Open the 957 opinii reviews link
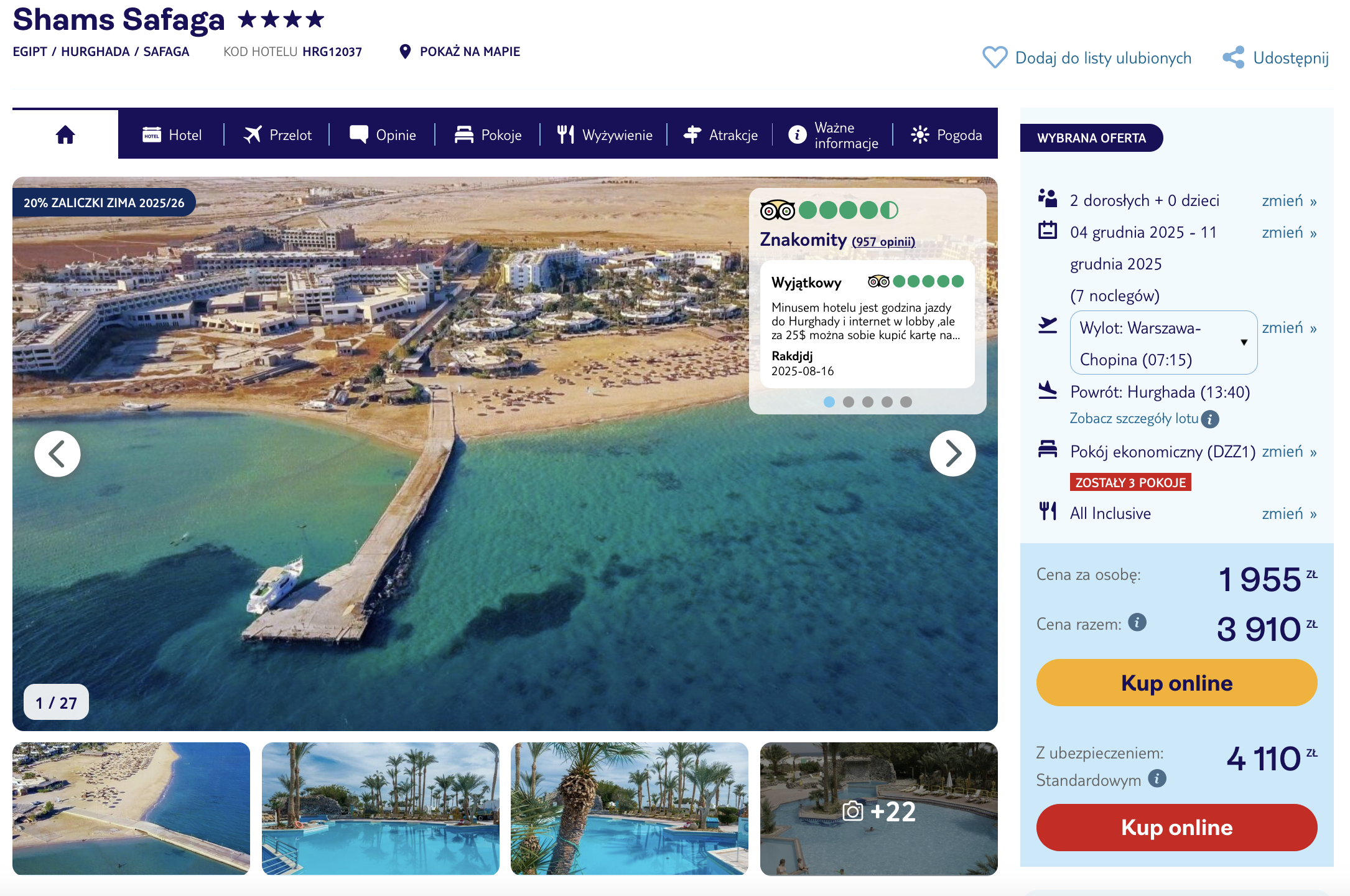Viewport: 1350px width, 896px height. (883, 241)
